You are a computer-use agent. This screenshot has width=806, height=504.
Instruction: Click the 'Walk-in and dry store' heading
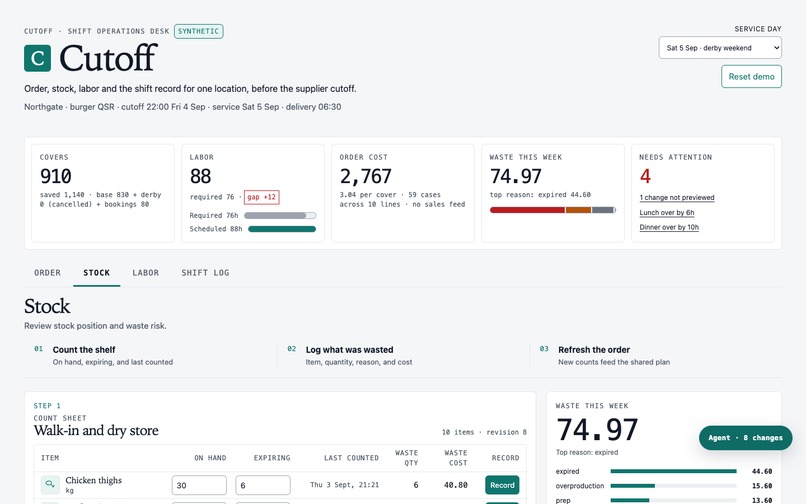tap(96, 430)
